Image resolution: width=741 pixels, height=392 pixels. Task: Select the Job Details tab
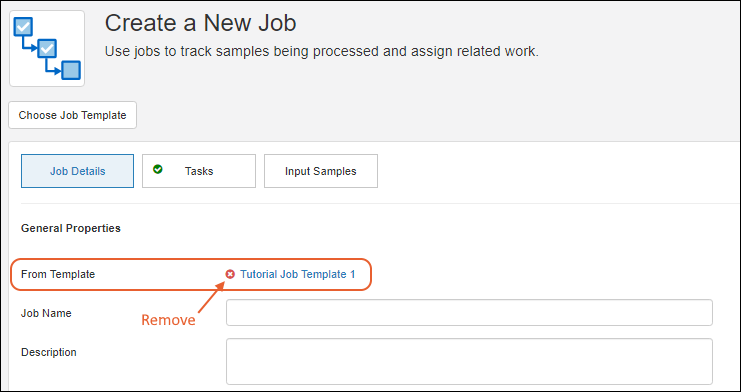[x=78, y=171]
